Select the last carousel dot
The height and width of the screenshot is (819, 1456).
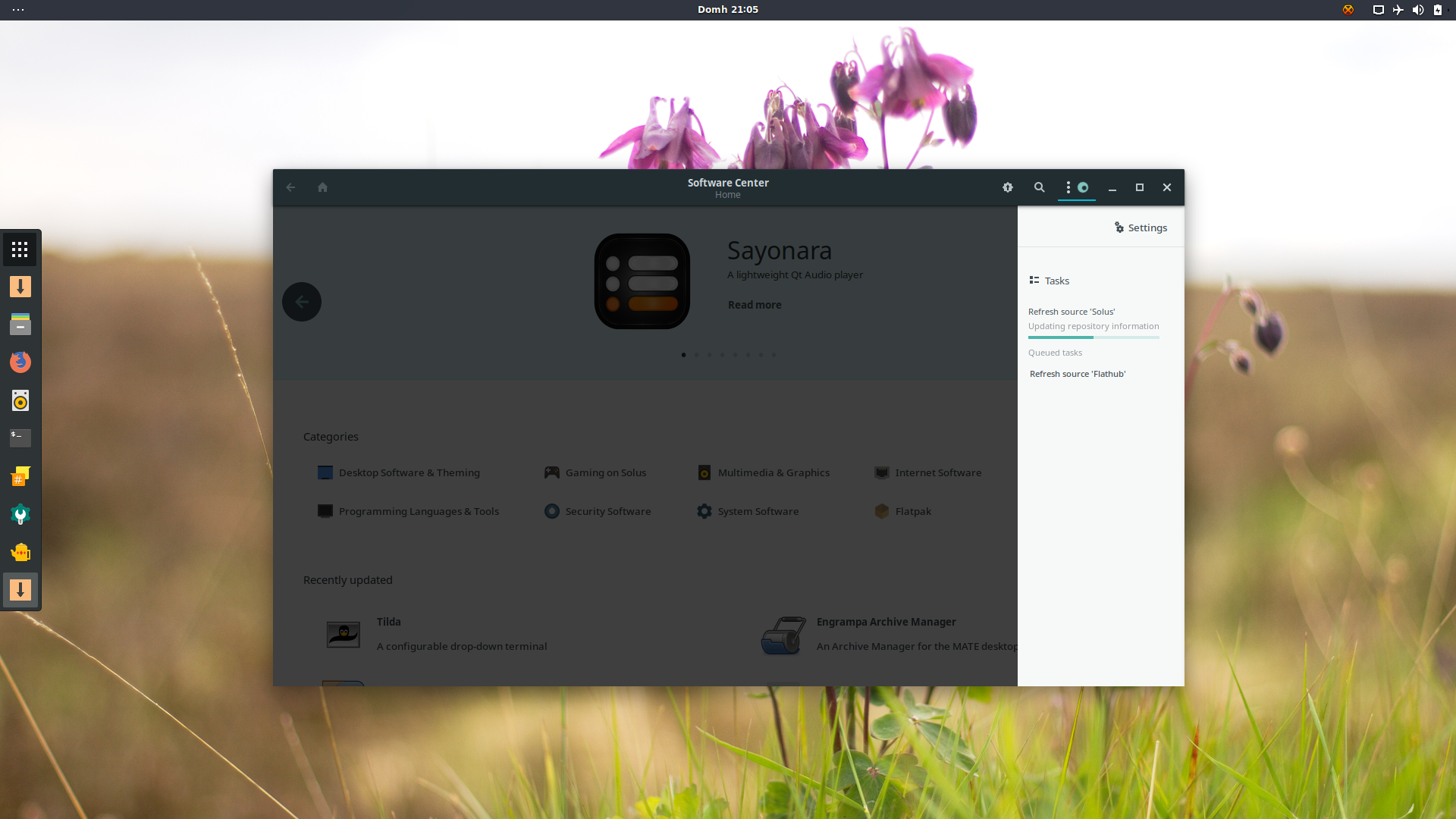(773, 355)
